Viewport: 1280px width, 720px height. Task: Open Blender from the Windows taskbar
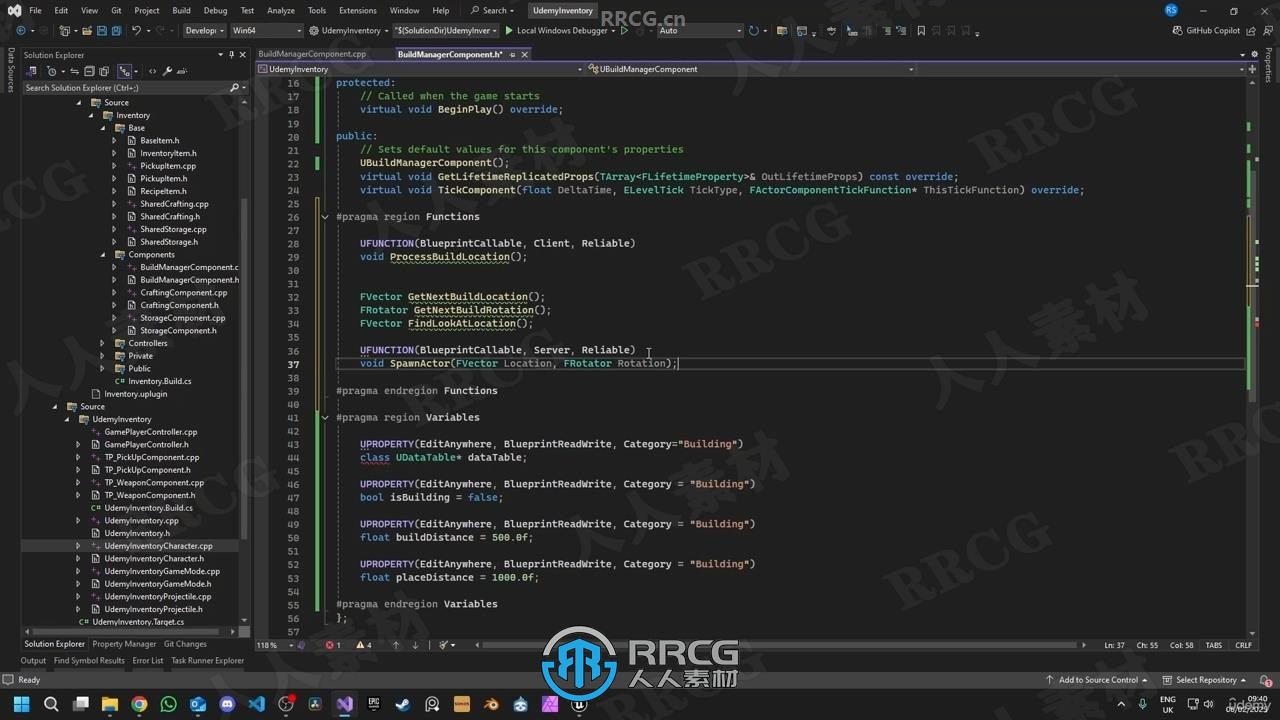[x=491, y=705]
